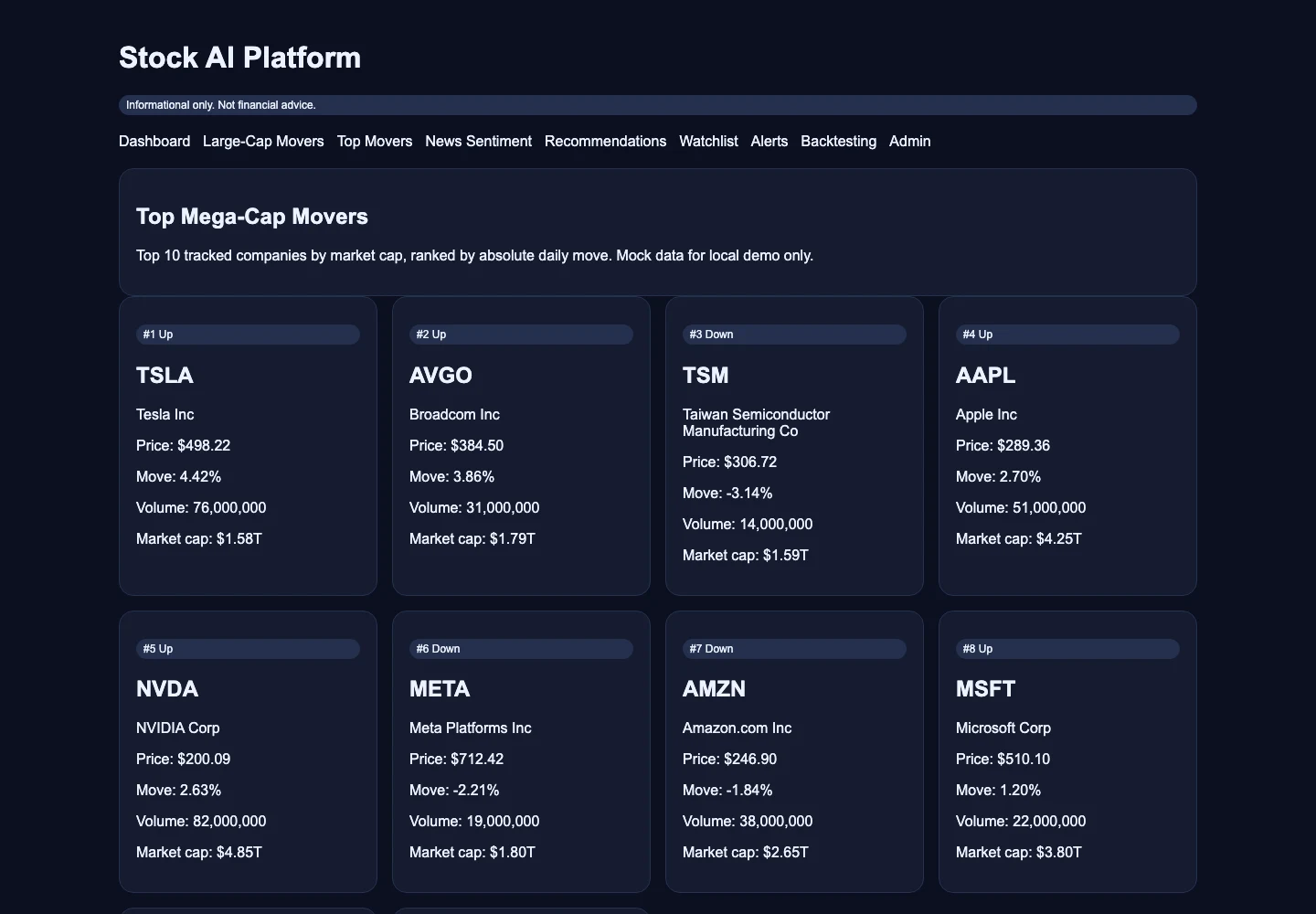Click Move: 4.42% in TSLA card

(179, 477)
